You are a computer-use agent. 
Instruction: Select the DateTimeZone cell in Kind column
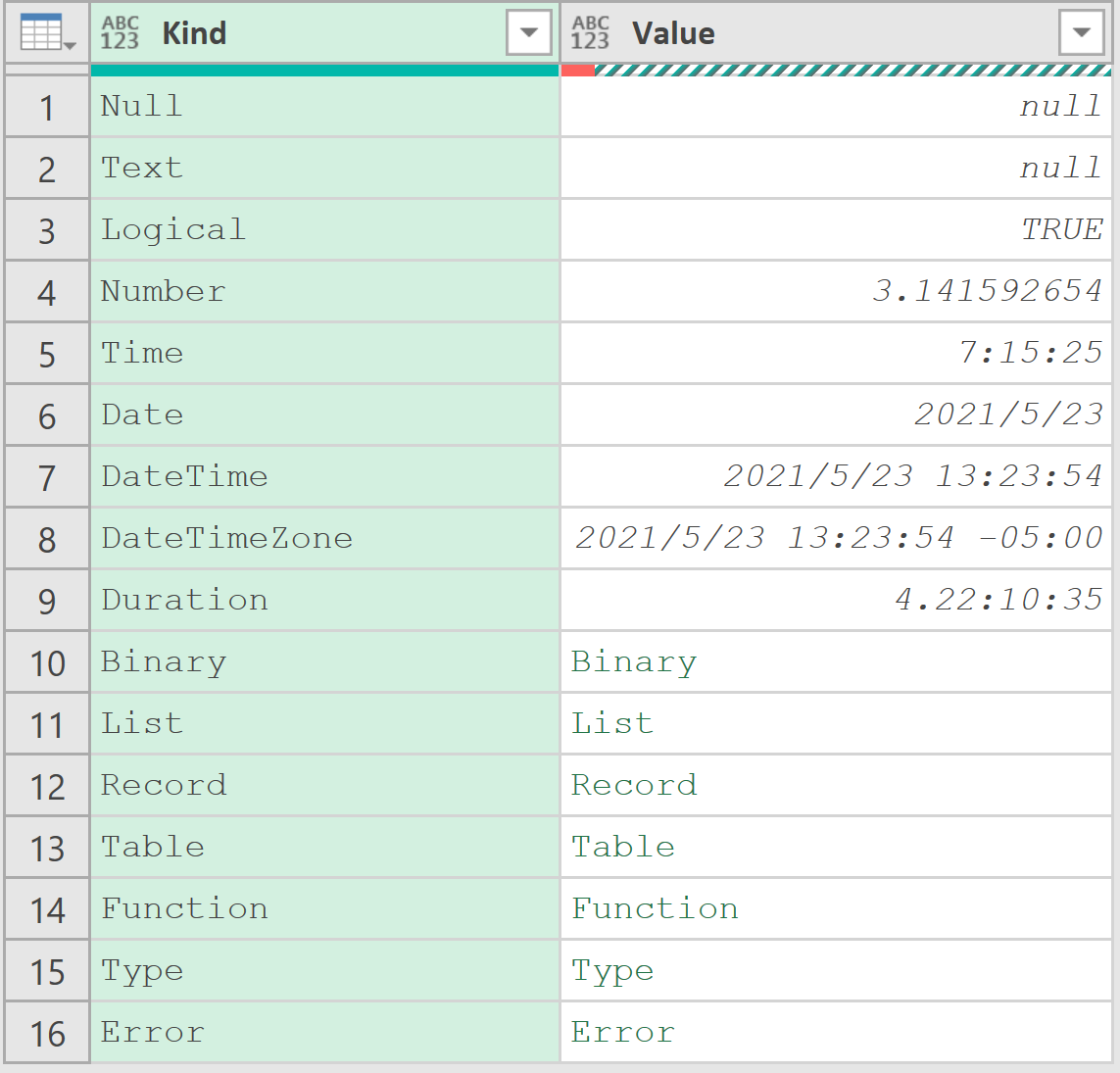point(325,539)
